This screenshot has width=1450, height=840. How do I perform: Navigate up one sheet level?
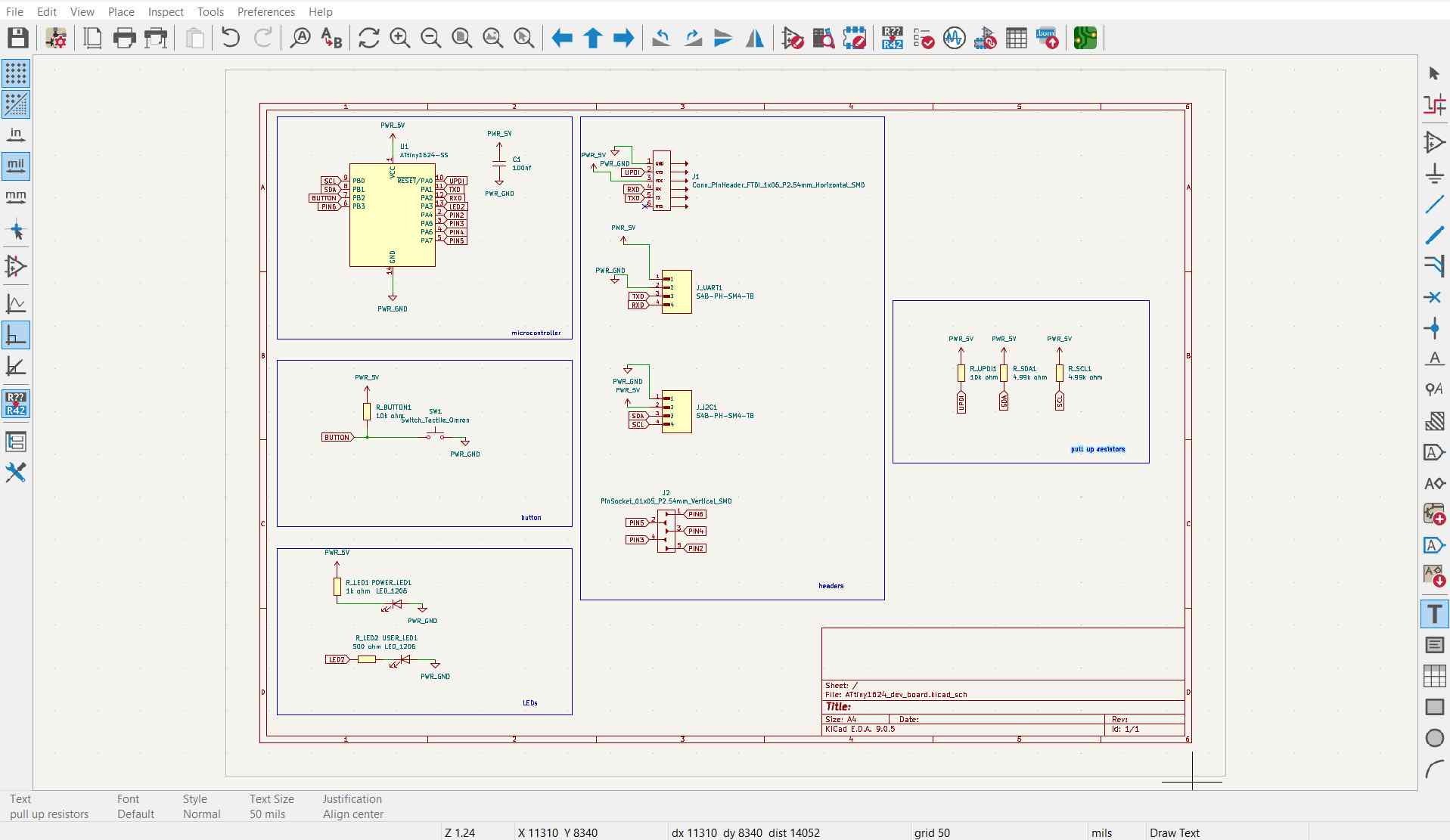593,38
